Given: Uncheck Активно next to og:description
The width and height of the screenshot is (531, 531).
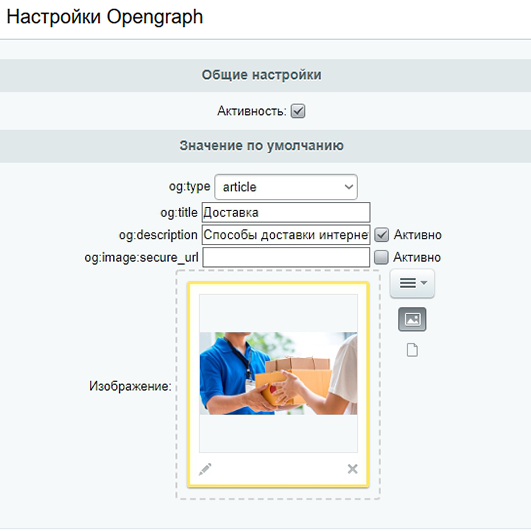Looking at the screenshot, I should click(x=381, y=235).
